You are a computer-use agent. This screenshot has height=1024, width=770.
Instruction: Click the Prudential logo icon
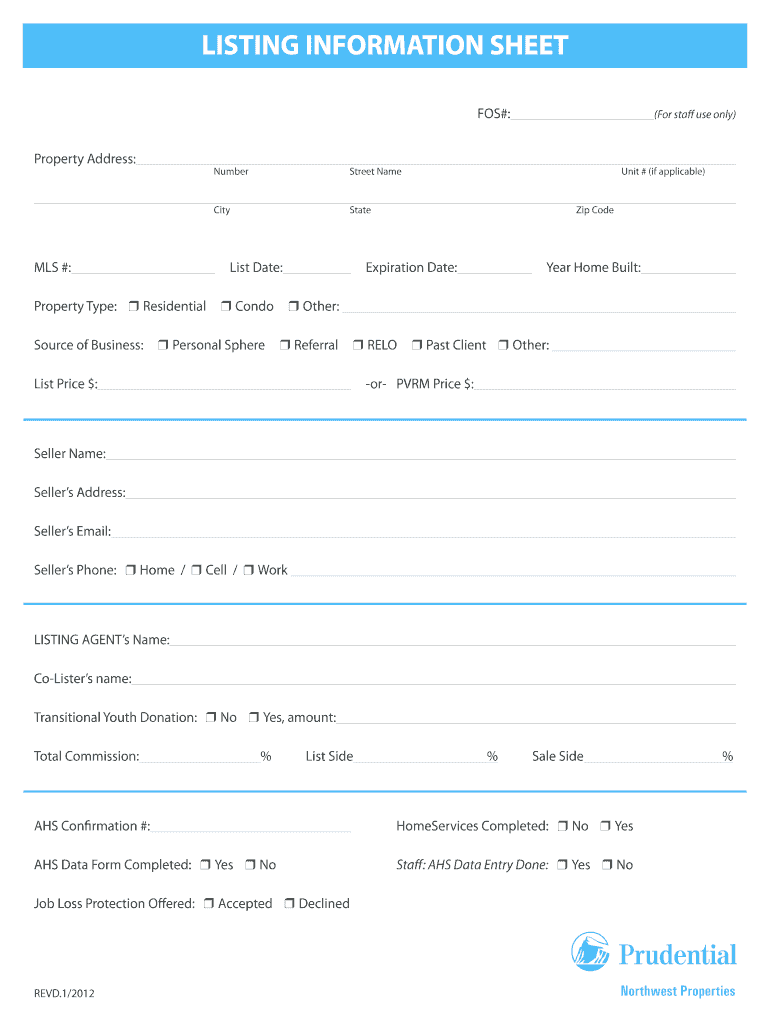[x=590, y=952]
